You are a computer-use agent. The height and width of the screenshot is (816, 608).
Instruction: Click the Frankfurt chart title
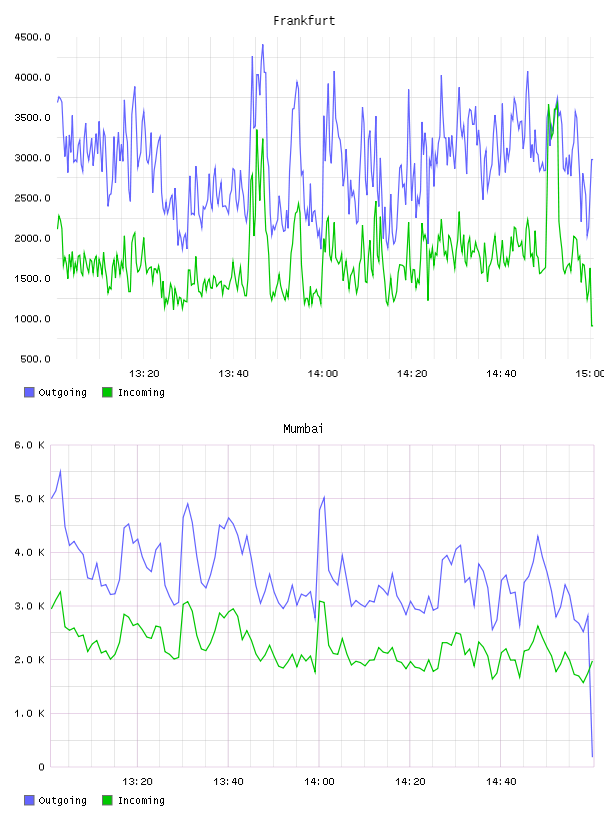tap(304, 21)
